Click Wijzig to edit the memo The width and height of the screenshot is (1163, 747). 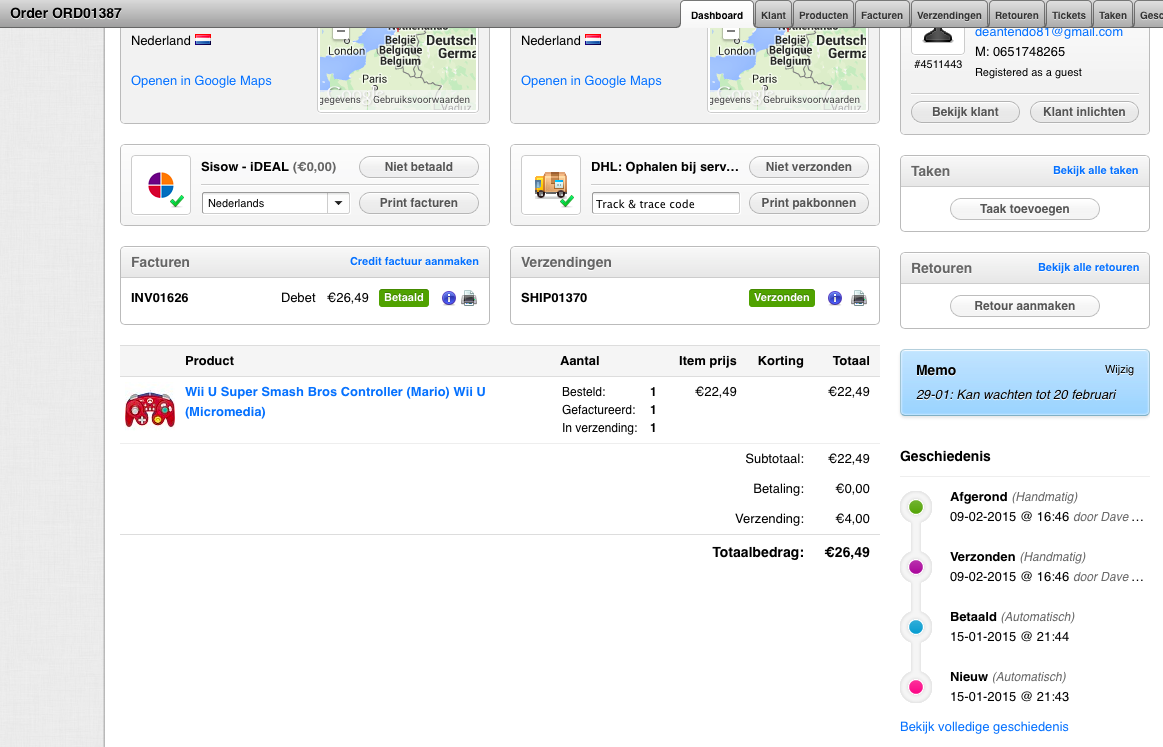coord(1119,369)
